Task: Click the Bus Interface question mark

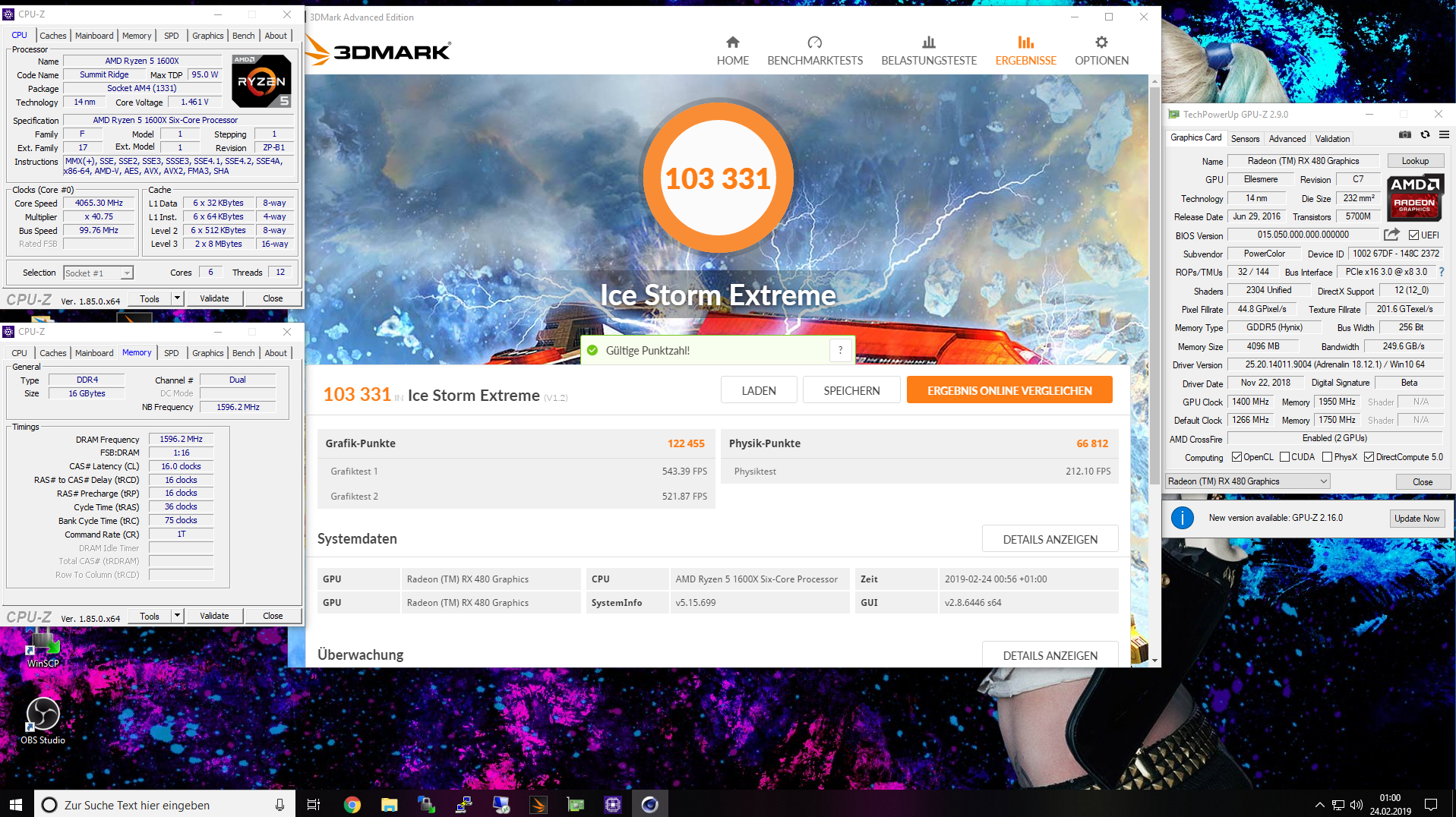Action: pos(1441,272)
